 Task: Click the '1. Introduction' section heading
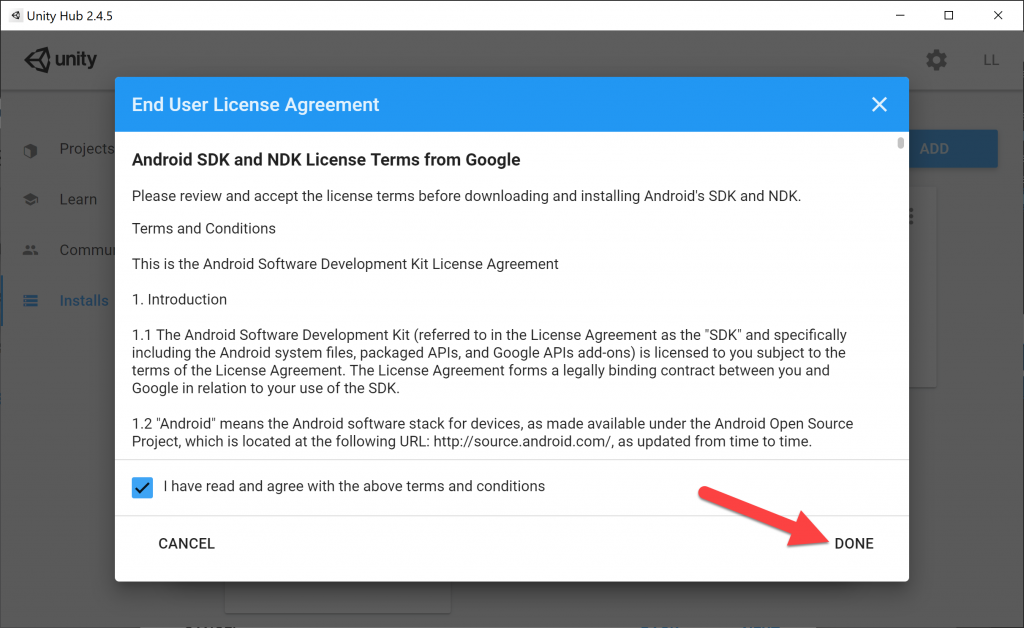click(180, 300)
